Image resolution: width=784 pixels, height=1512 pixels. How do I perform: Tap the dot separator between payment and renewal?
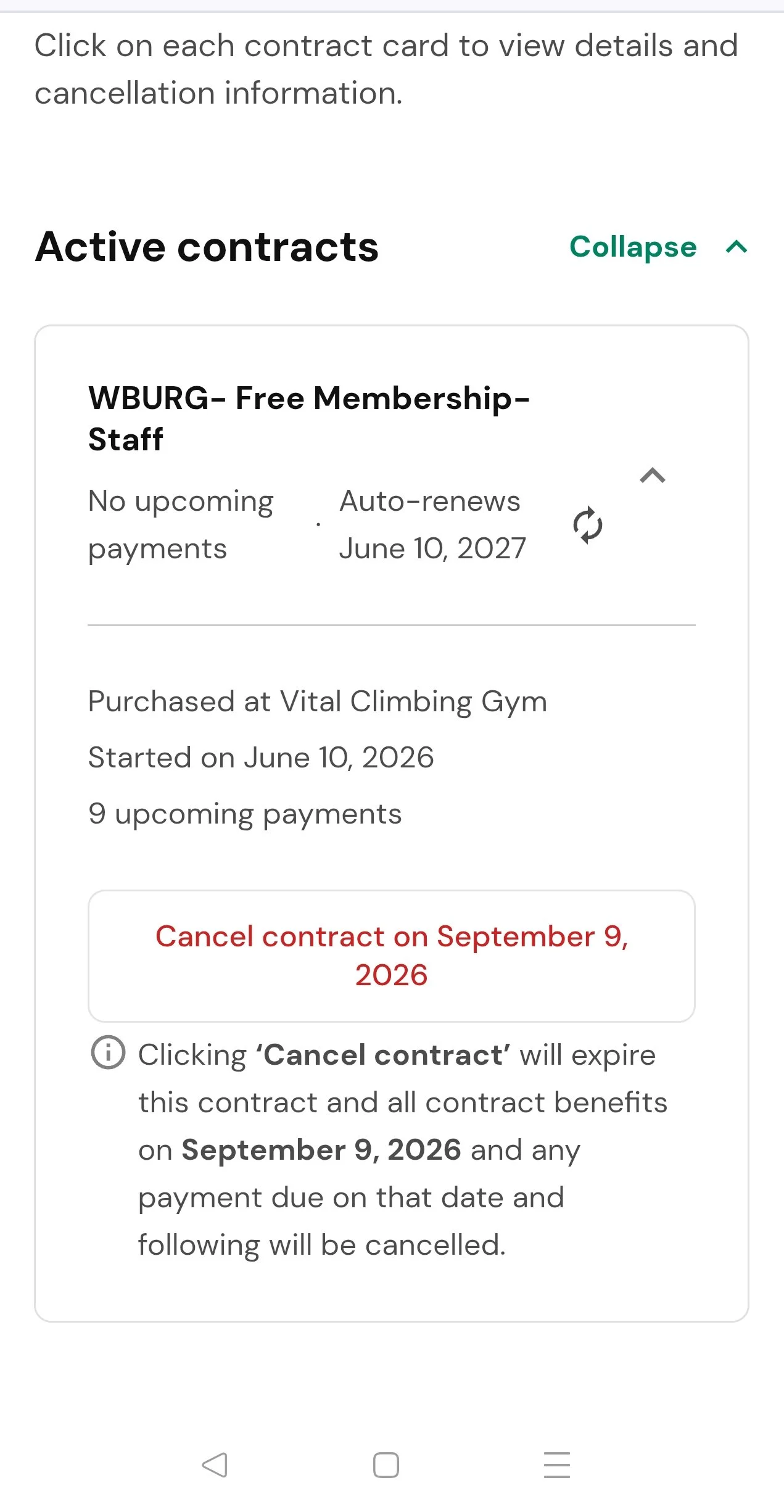(x=318, y=524)
